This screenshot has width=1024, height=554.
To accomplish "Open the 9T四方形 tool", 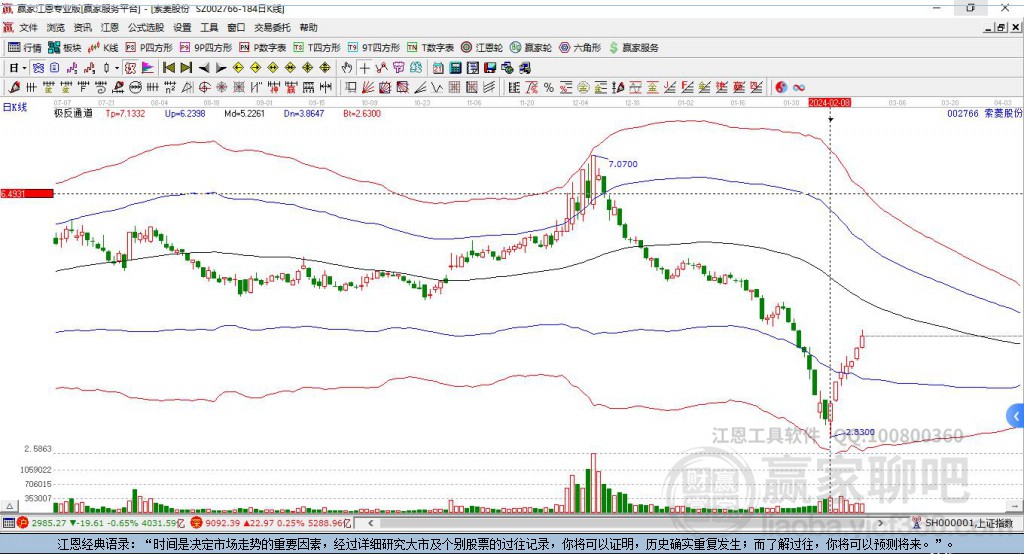I will tap(374, 48).
